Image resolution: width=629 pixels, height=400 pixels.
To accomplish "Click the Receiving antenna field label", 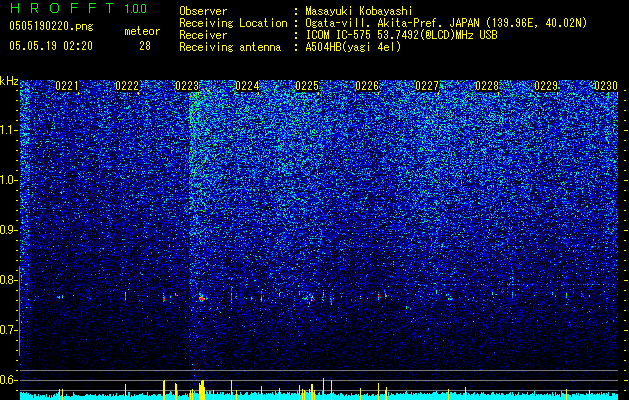I will coord(230,47).
